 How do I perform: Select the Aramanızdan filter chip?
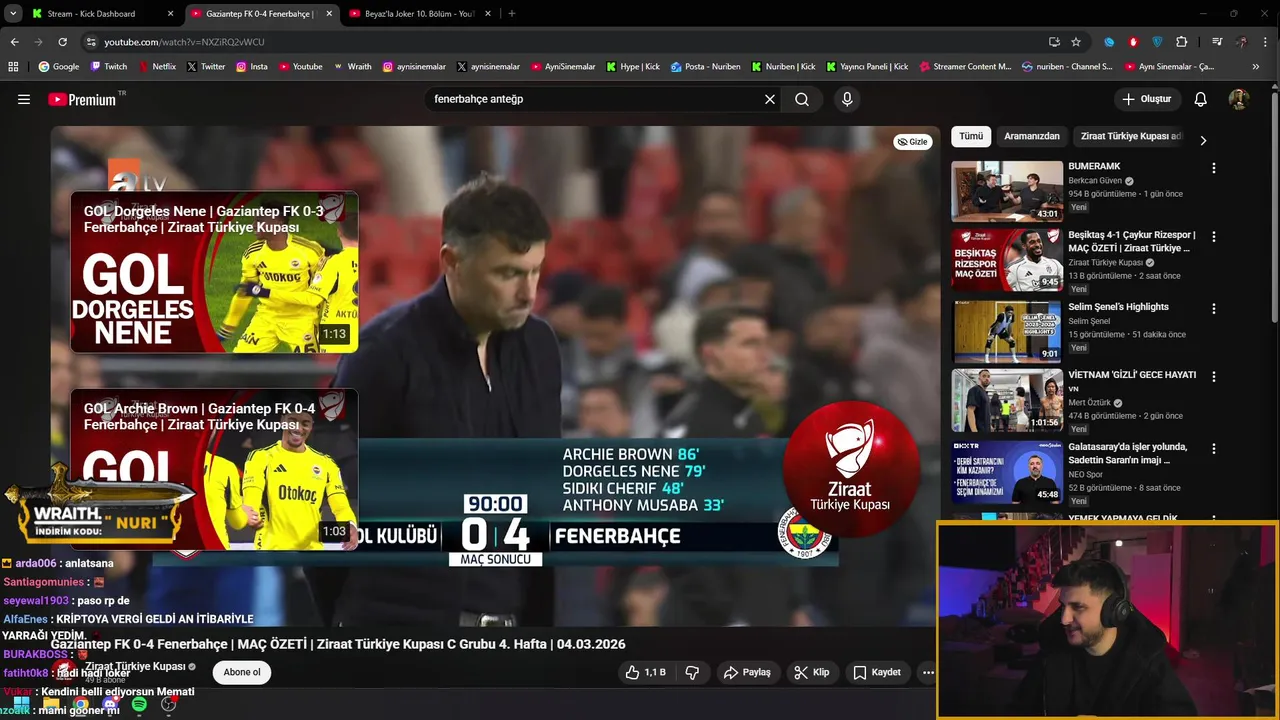click(1032, 136)
